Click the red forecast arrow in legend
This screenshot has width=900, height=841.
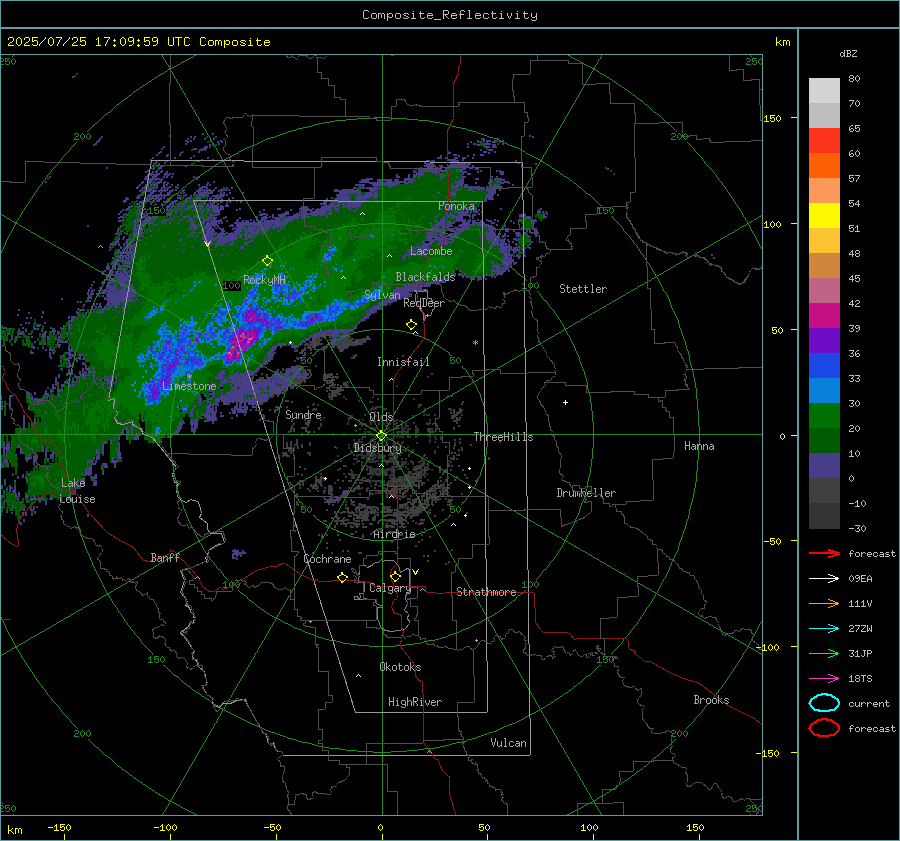[x=824, y=553]
